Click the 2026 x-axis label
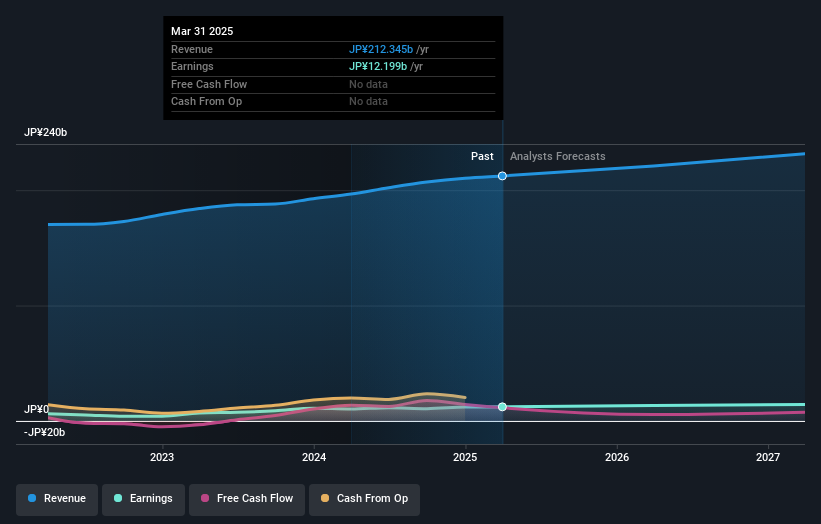Viewport: 821px width, 524px height. (617, 458)
